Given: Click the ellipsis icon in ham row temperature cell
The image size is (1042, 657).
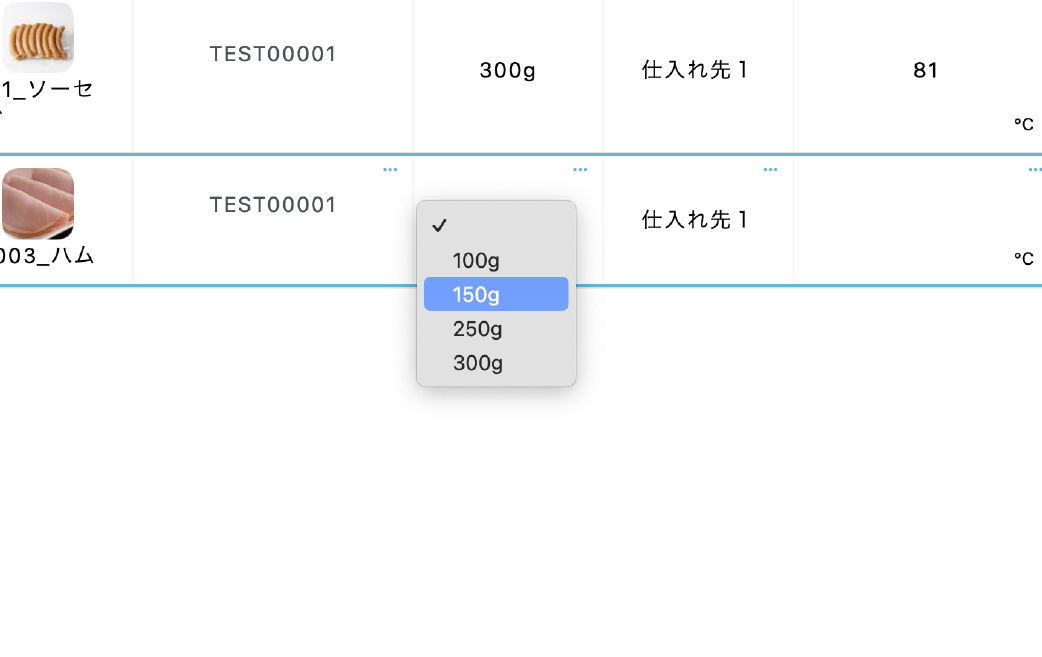Looking at the screenshot, I should pos(1034,170).
